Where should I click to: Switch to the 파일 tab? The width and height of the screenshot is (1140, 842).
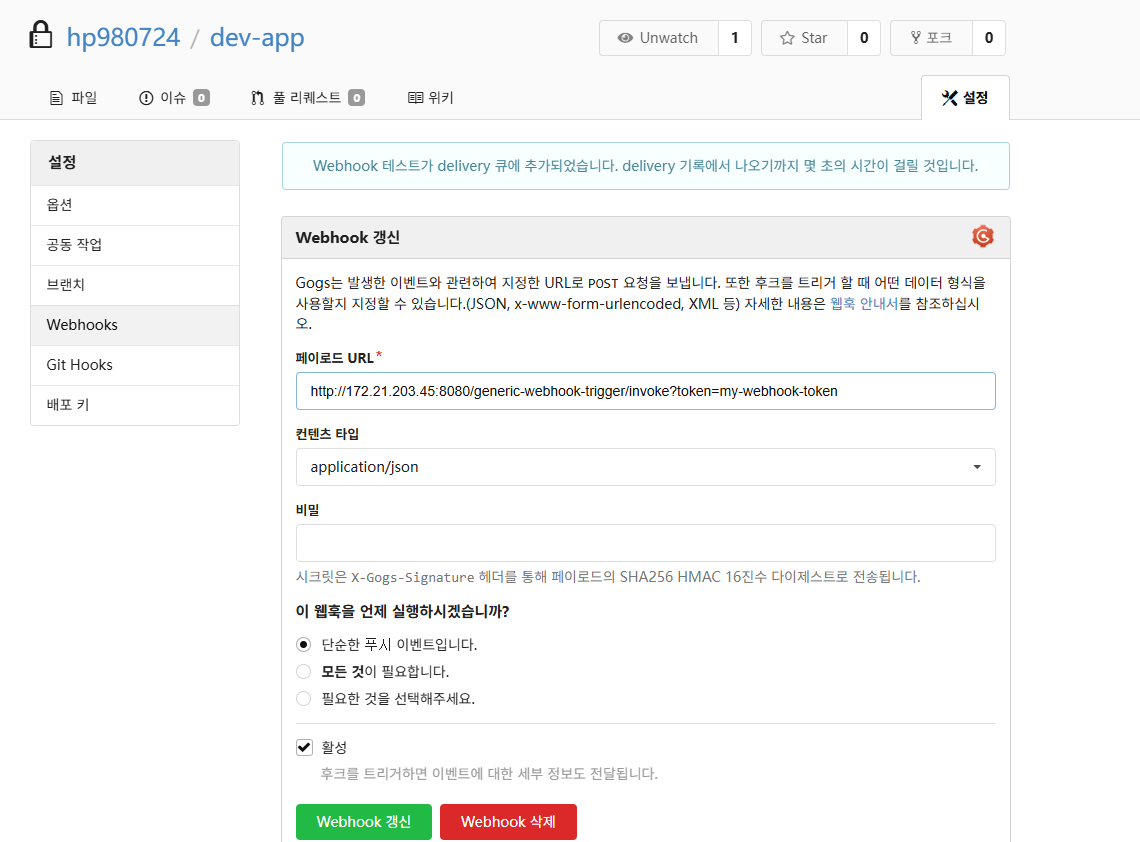point(73,97)
